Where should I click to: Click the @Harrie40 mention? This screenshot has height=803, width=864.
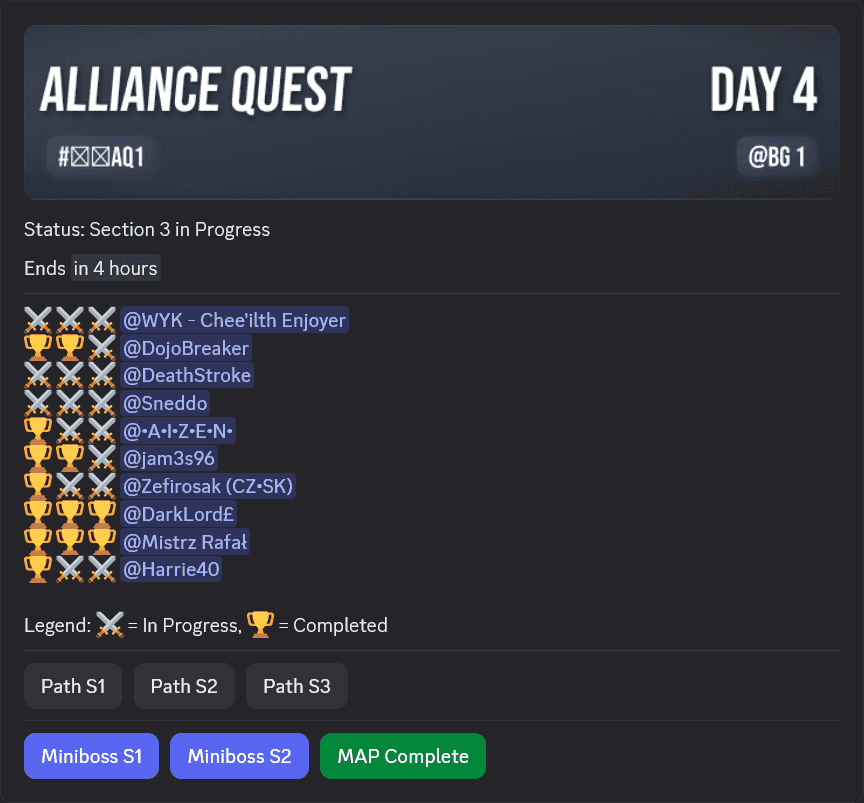170,570
